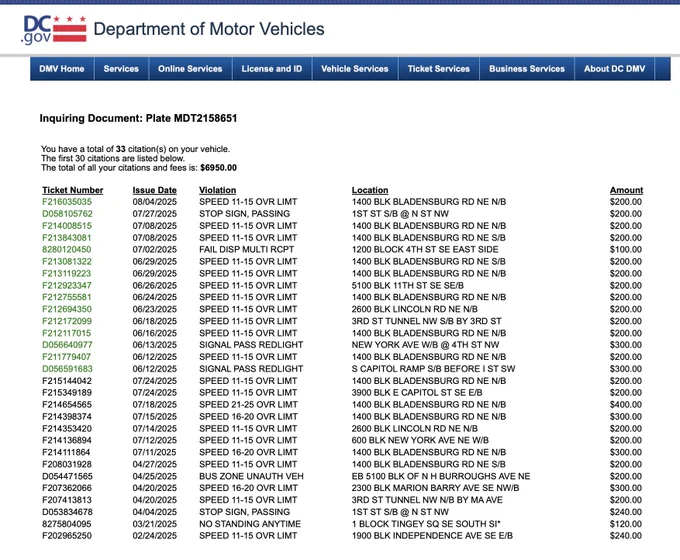680x560 pixels.
Task: Select ticket number D054471565
Action: click(x=67, y=476)
